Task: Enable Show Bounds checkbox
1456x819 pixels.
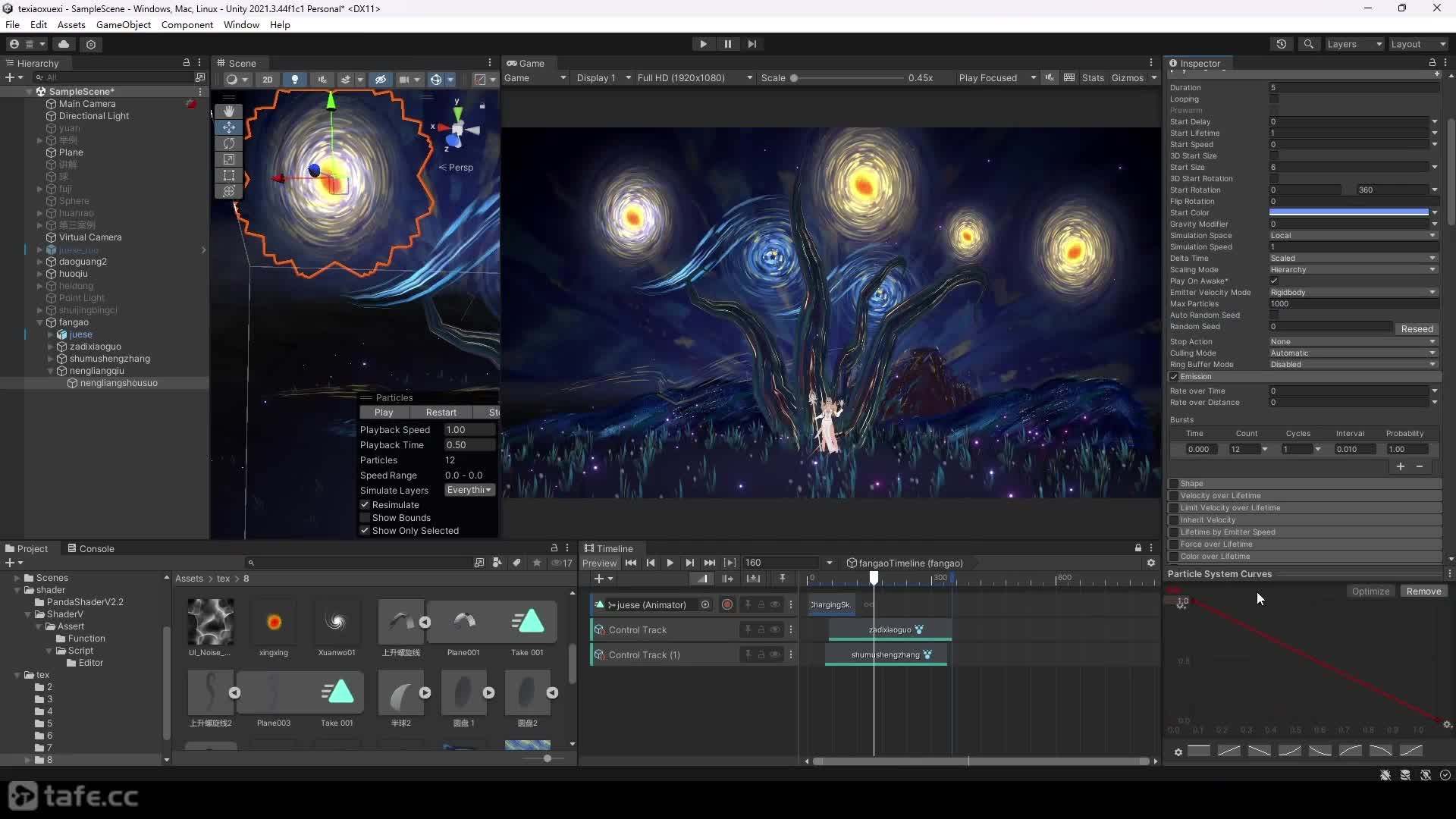Action: tap(365, 518)
